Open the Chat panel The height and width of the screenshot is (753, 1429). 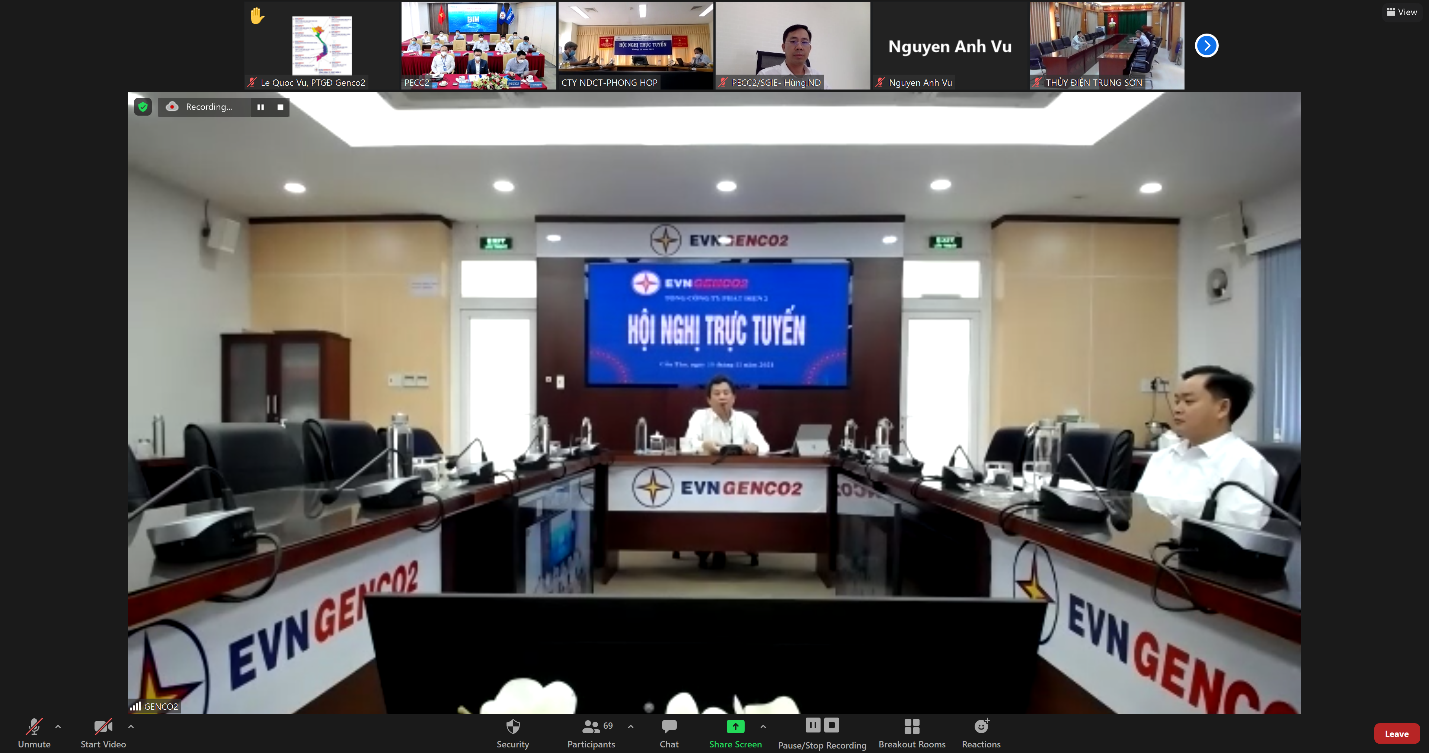669,727
